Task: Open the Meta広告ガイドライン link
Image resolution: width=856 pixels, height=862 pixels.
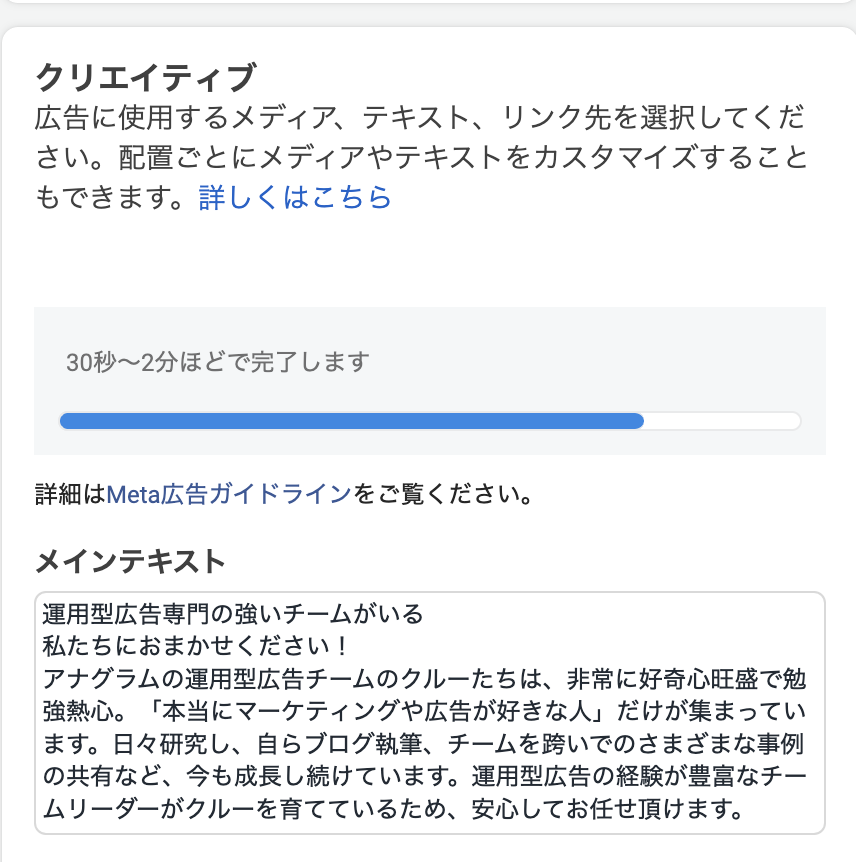Action: [x=229, y=493]
